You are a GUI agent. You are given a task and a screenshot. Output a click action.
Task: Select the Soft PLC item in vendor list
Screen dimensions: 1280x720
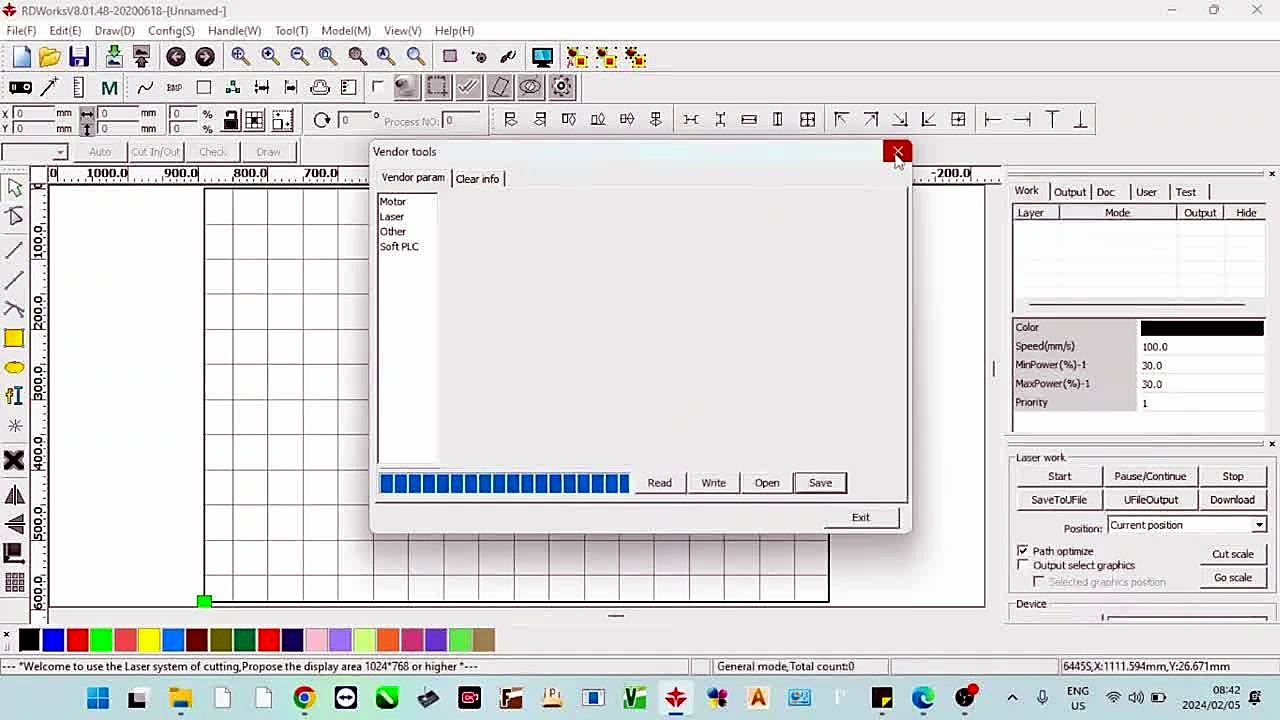399,247
